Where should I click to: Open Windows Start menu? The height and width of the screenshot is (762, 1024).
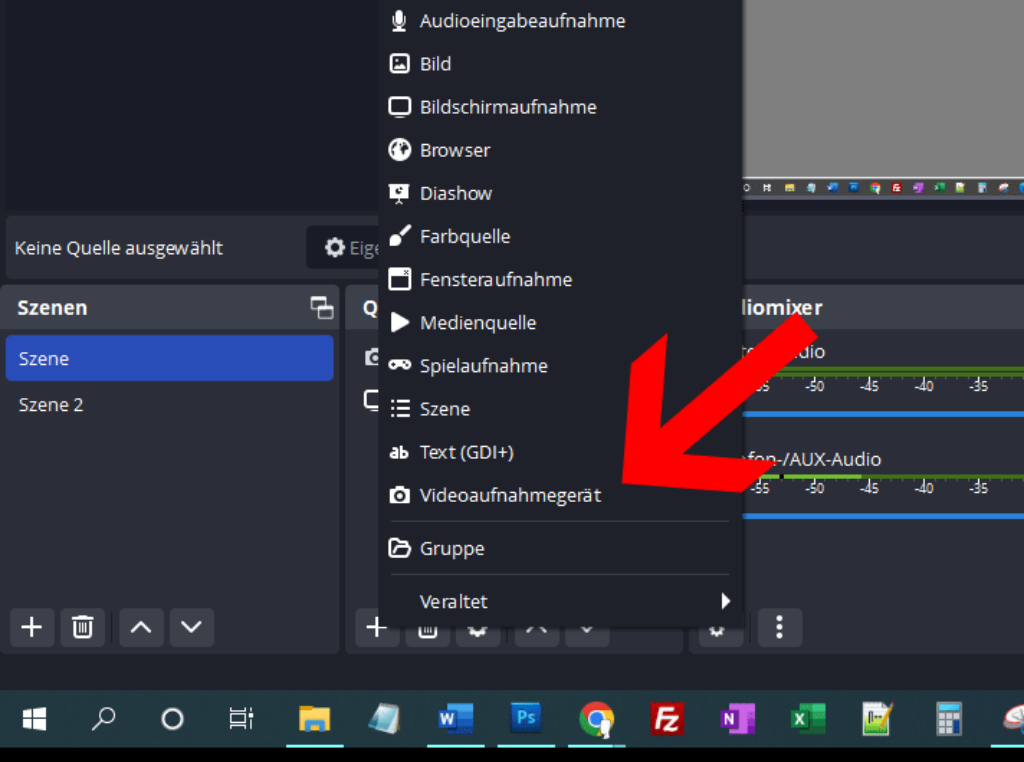(x=35, y=718)
